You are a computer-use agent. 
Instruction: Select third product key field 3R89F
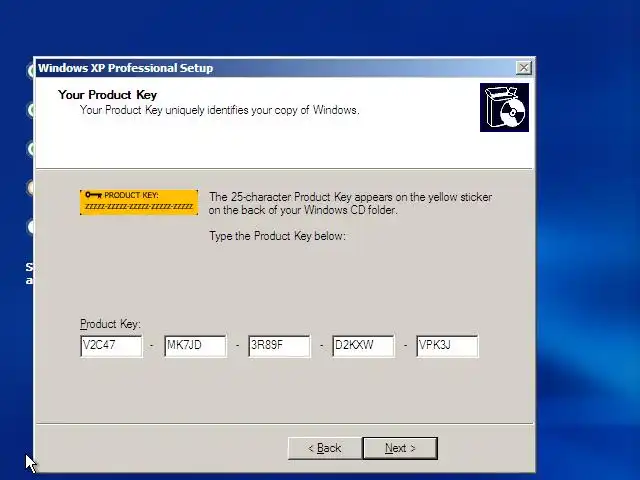coord(280,346)
